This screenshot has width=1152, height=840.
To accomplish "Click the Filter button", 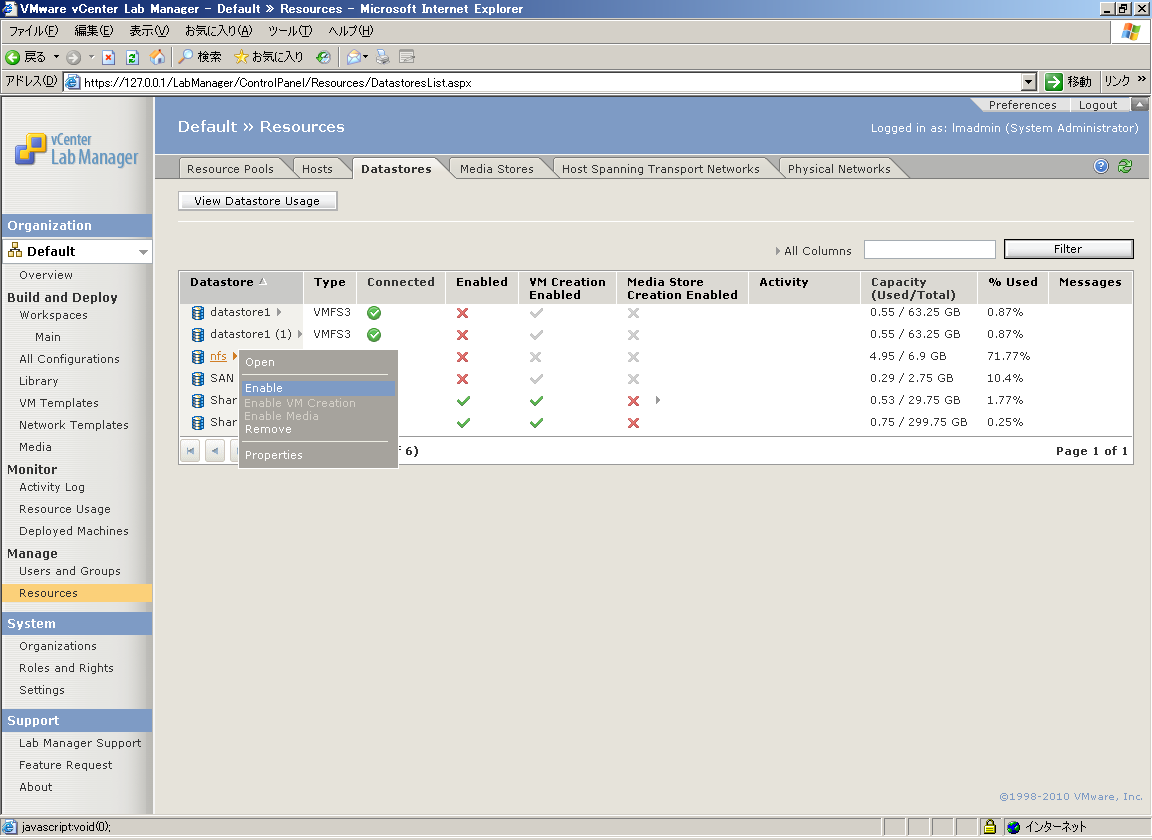I will click(x=1068, y=249).
